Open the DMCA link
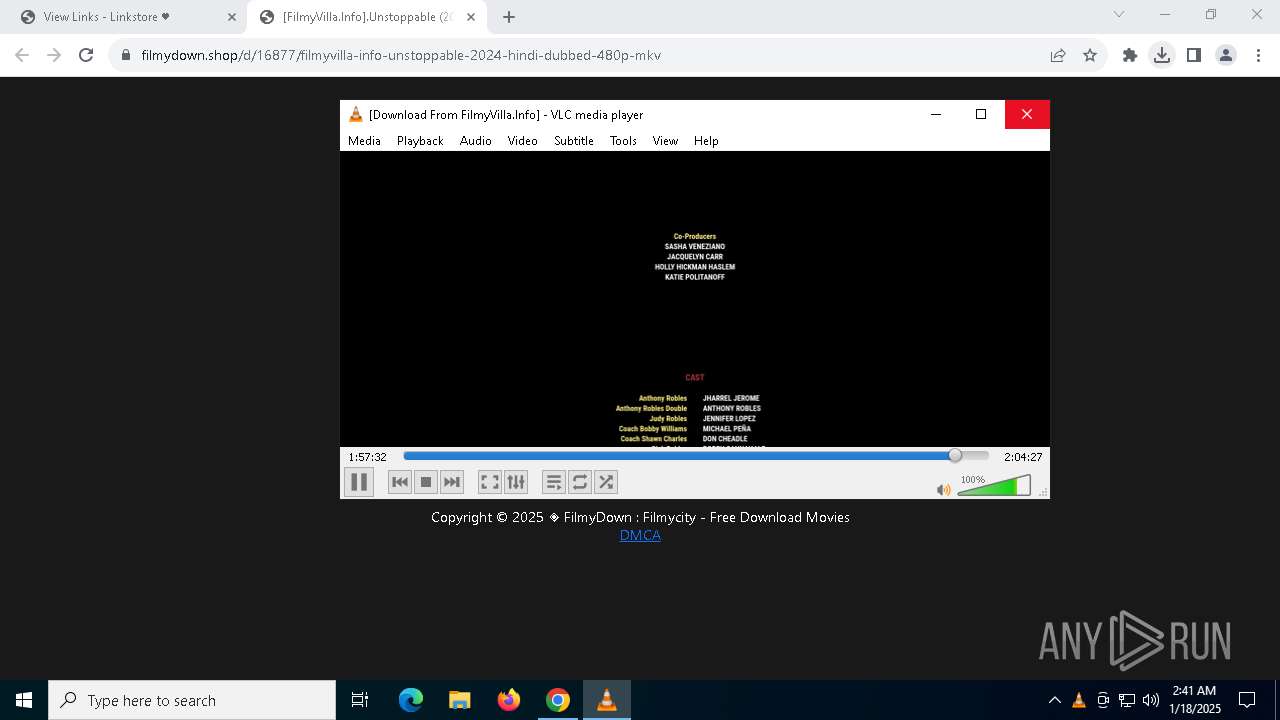 pos(640,535)
